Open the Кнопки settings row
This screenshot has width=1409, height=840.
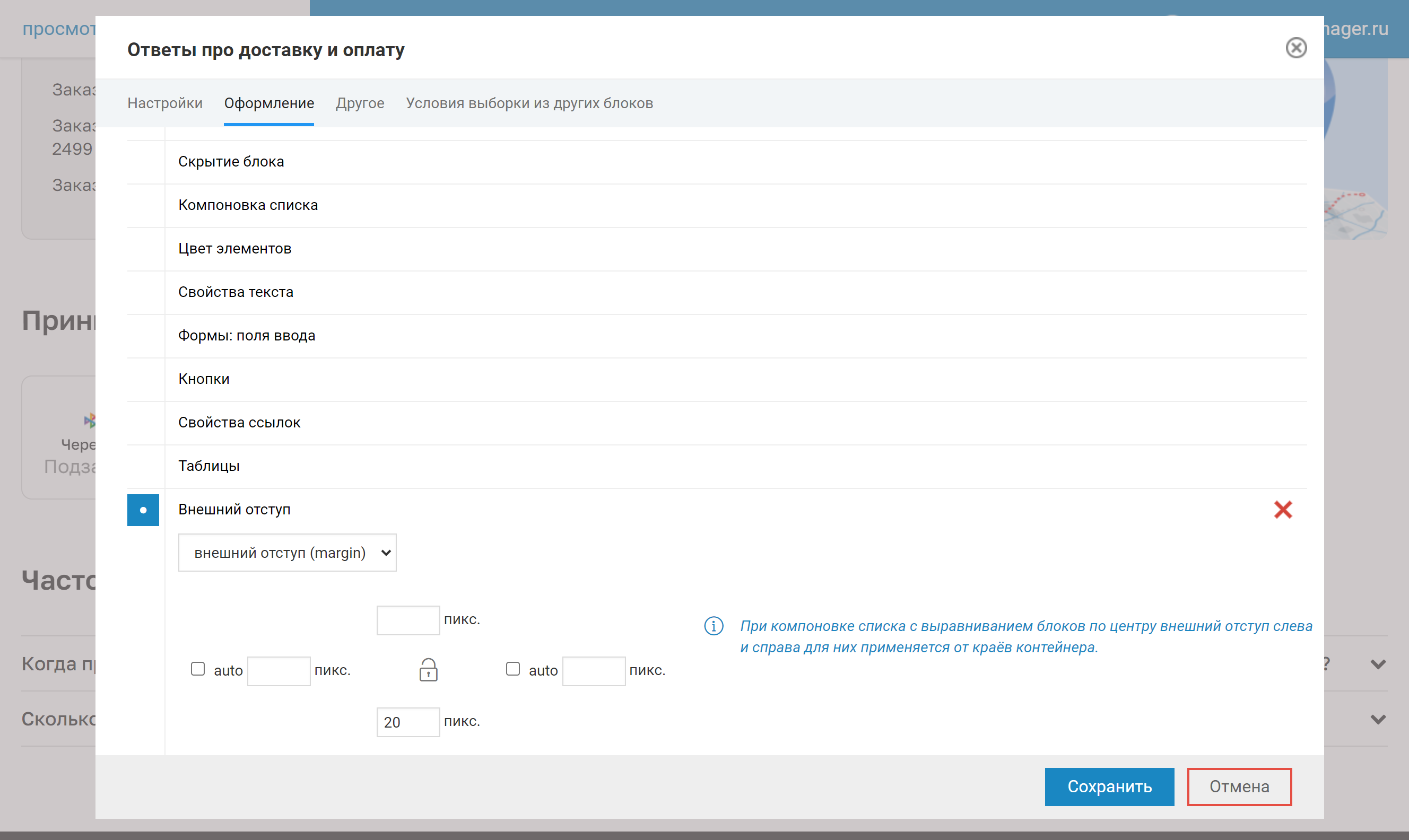click(204, 379)
